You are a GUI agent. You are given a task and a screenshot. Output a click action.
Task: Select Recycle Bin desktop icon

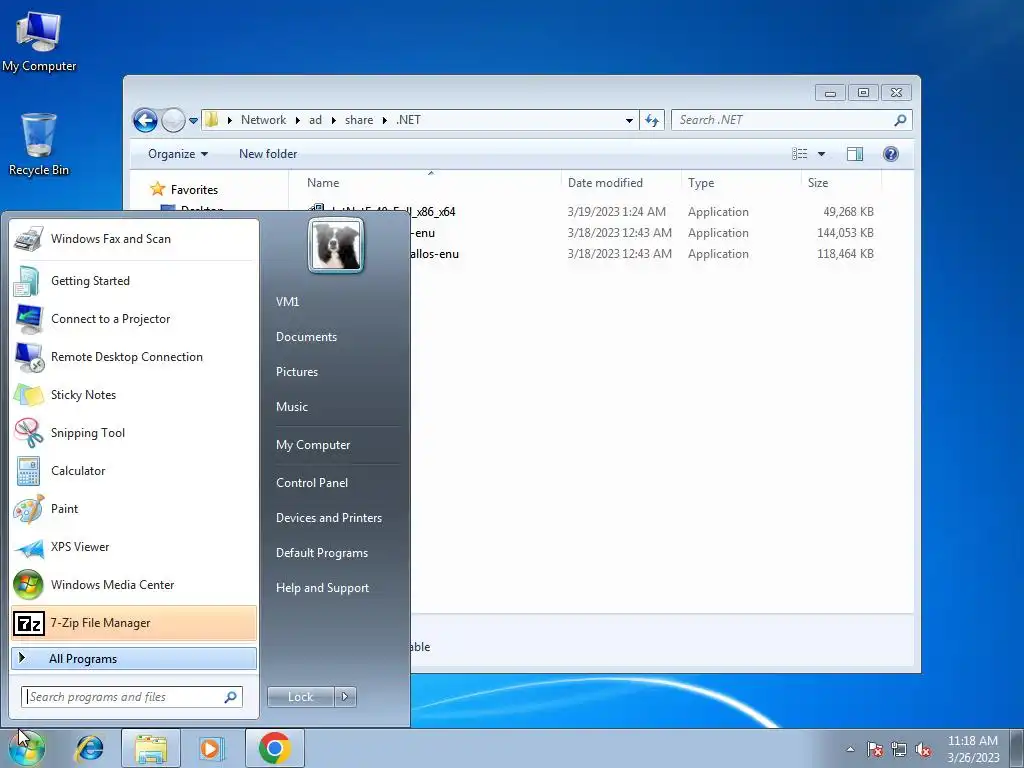tap(39, 144)
